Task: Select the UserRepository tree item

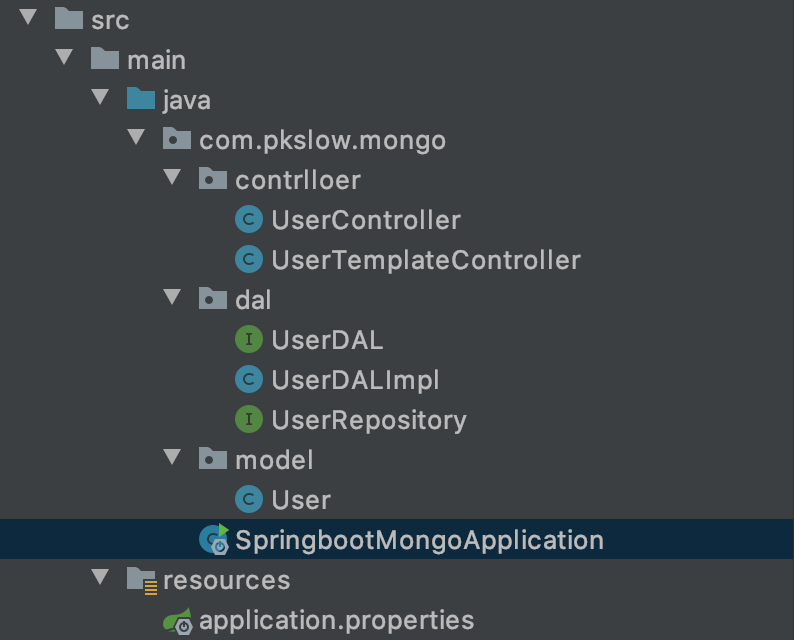Action: (368, 420)
